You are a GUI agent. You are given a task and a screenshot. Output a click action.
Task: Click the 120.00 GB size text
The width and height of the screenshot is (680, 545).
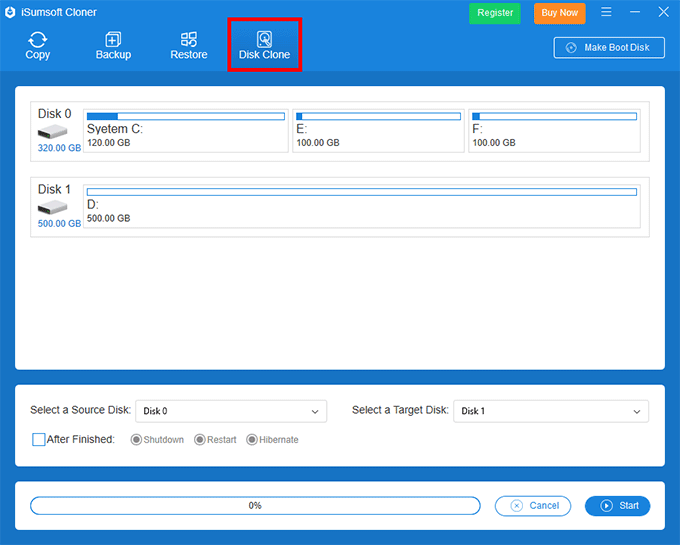tap(109, 143)
